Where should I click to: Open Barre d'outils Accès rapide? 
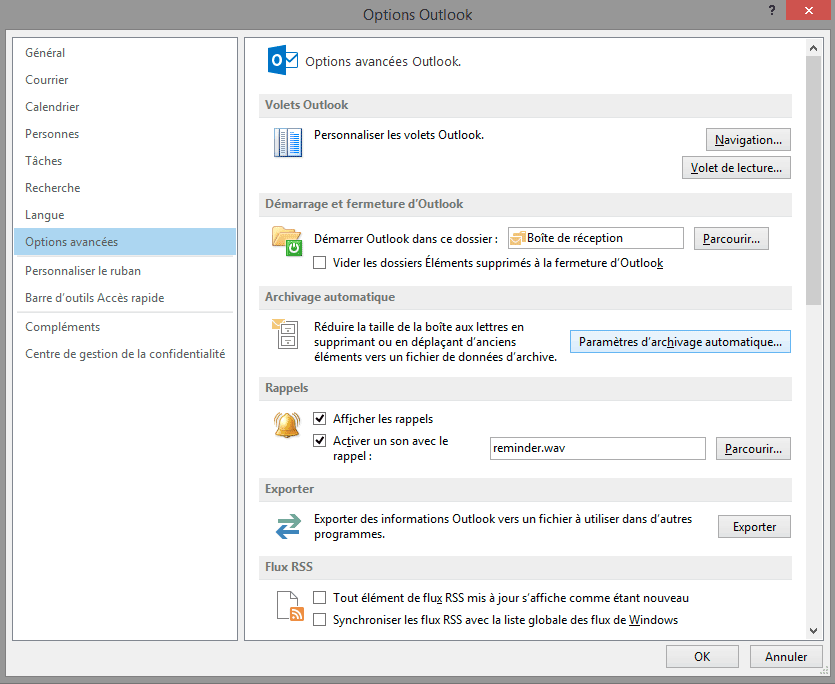(x=125, y=298)
